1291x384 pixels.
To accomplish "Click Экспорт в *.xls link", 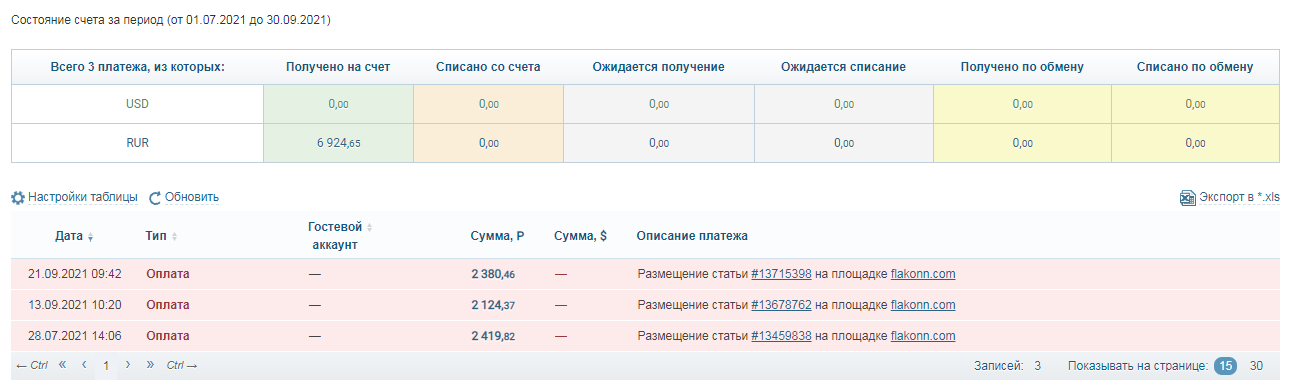I will 1239,198.
